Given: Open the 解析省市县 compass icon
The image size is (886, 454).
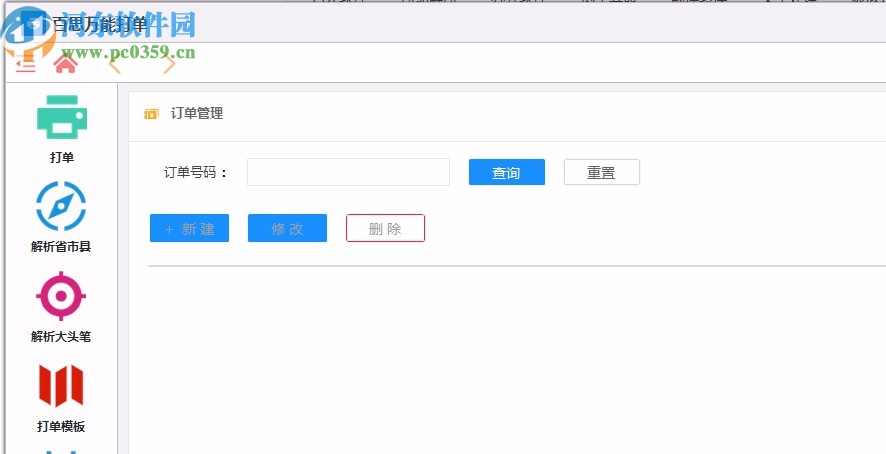Looking at the screenshot, I should pyautogui.click(x=61, y=206).
